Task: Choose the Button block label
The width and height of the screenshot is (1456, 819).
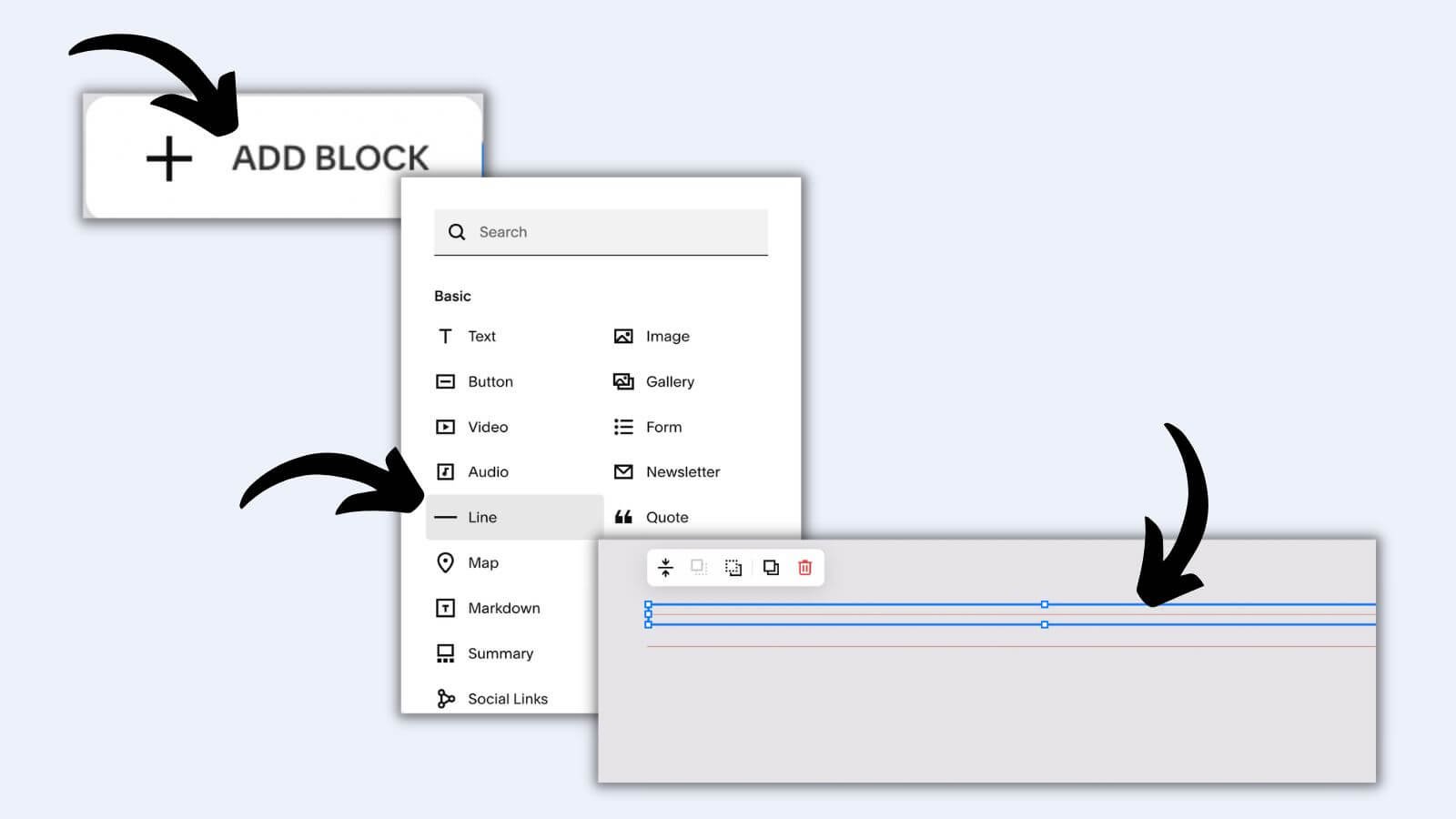Action: click(x=490, y=381)
